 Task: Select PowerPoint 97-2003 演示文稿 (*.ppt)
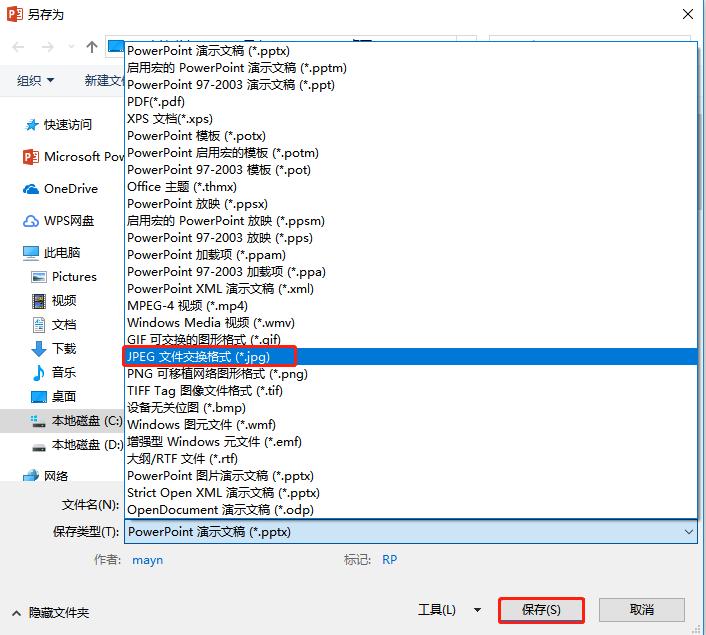(411, 85)
